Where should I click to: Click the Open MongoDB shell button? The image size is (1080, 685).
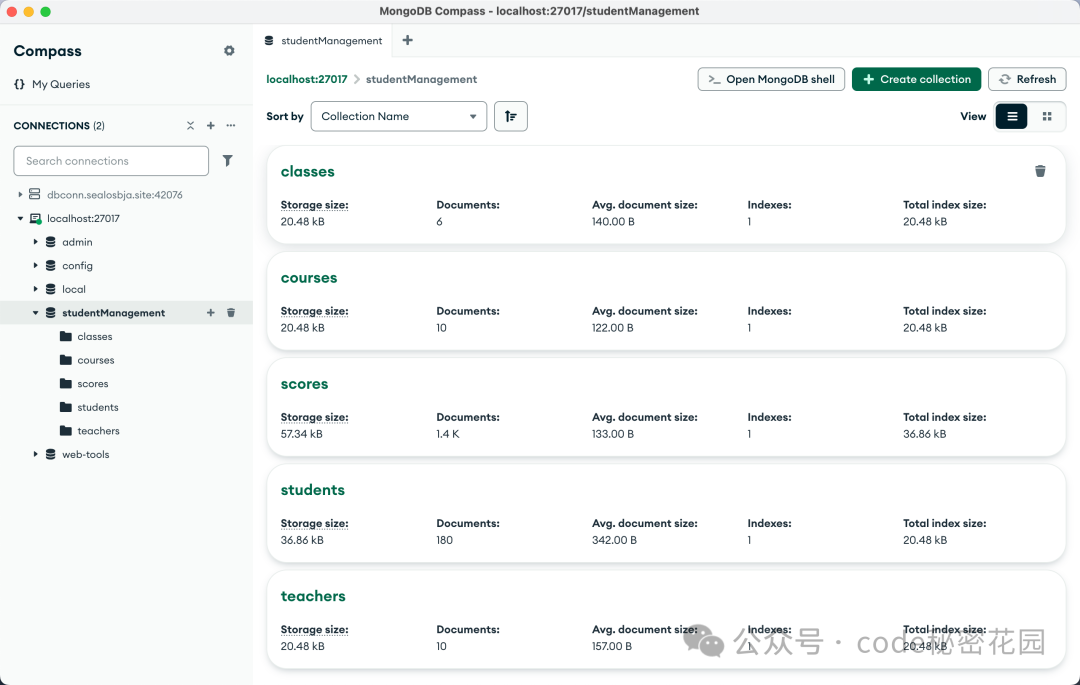(x=771, y=79)
